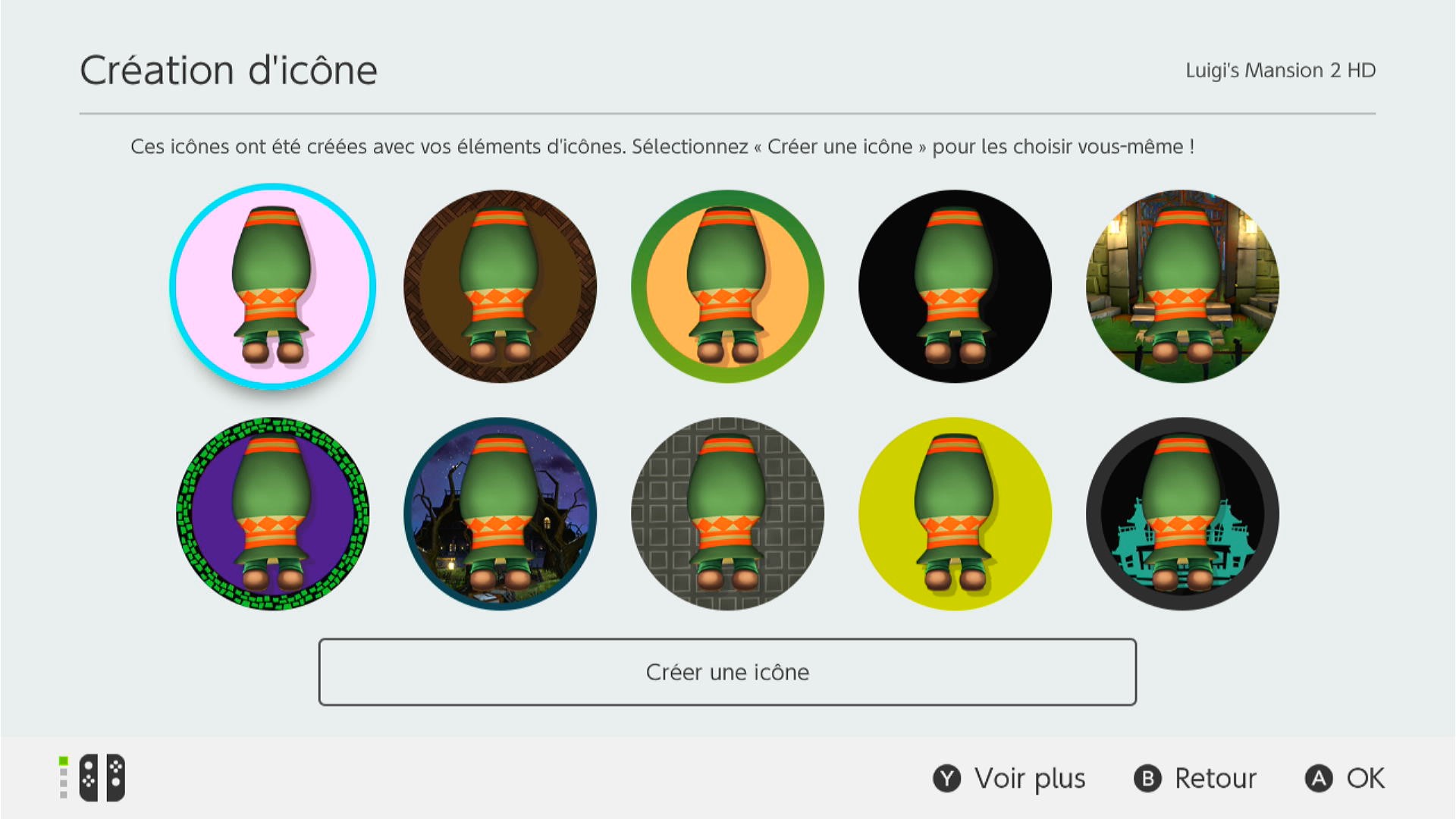
Task: Pick the icon with teal mansion silhouette
Action: [1182, 514]
